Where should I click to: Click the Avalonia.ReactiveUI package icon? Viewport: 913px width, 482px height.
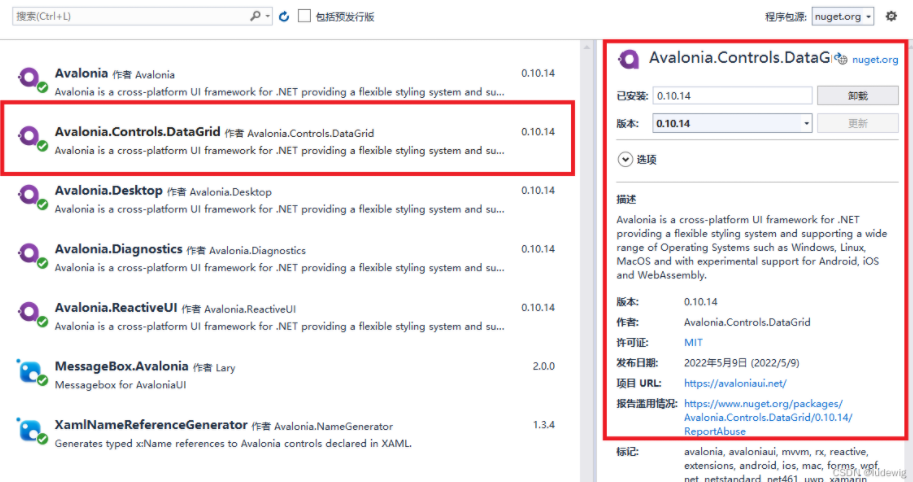coord(31,314)
